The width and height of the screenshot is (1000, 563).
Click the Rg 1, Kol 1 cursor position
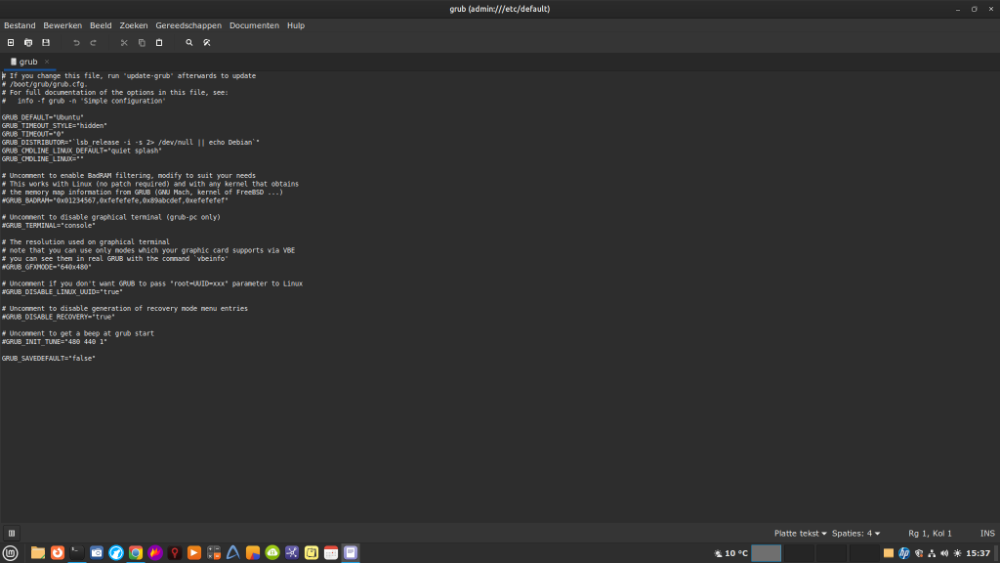point(930,533)
